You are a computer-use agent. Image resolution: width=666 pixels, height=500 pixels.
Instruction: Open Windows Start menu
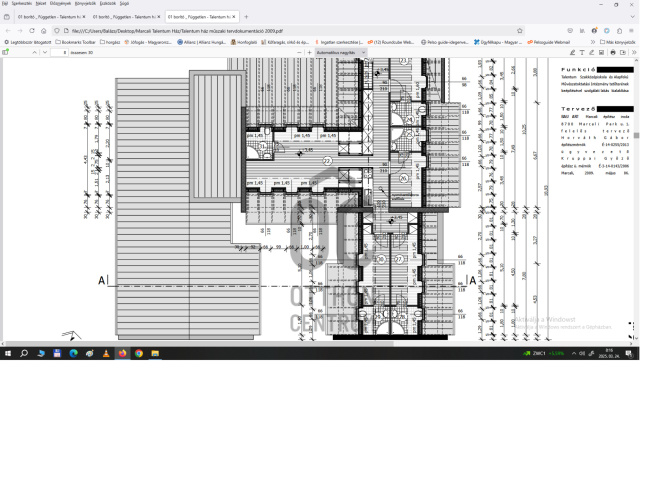click(8, 353)
